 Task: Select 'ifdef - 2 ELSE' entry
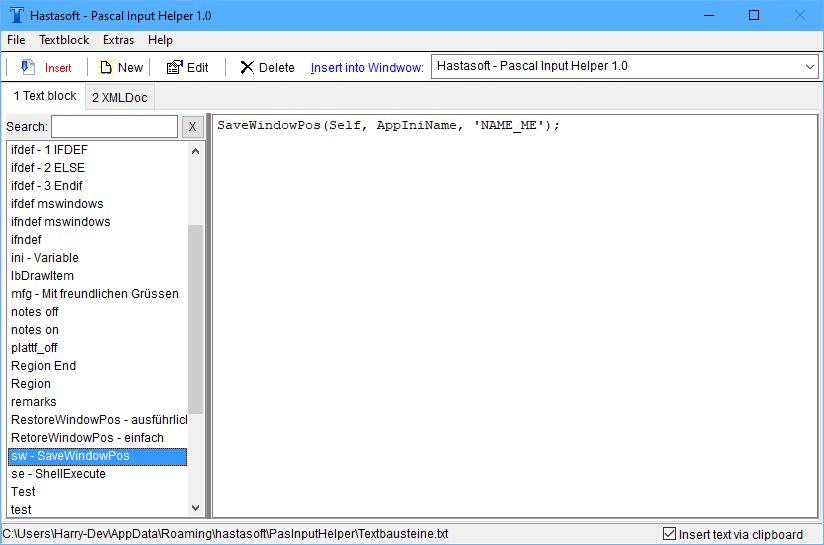click(x=98, y=168)
